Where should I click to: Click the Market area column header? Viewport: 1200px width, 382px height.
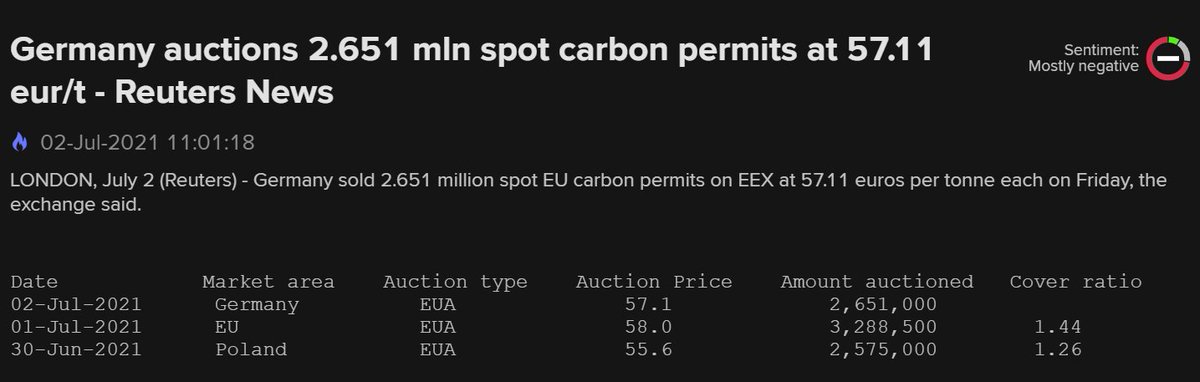268,282
